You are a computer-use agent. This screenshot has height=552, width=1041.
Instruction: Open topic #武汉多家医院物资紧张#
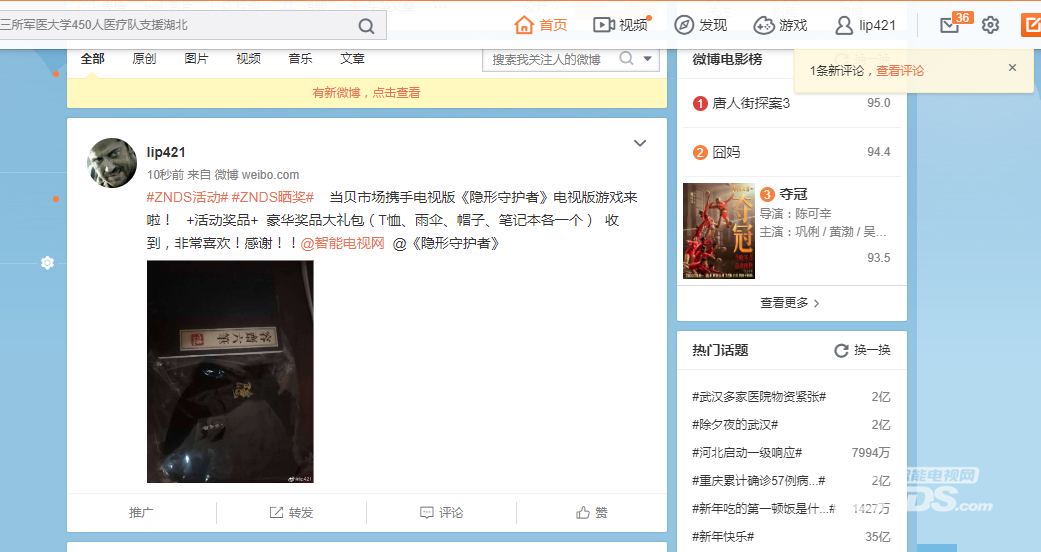759,397
